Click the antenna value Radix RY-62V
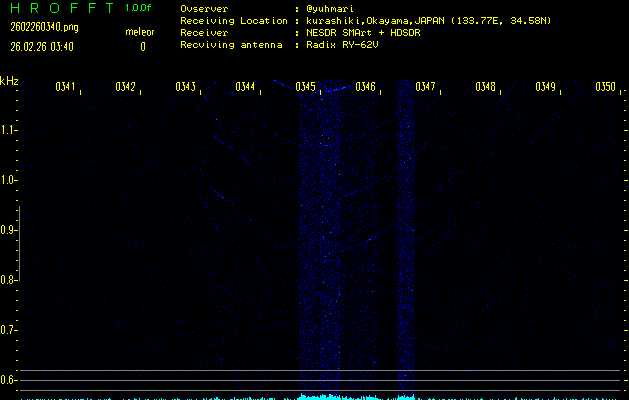 [x=342, y=45]
